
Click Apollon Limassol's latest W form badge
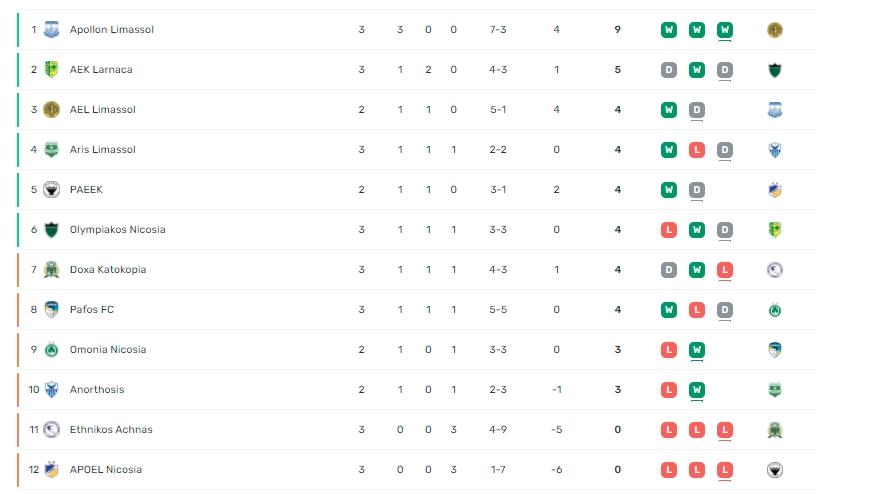click(725, 29)
